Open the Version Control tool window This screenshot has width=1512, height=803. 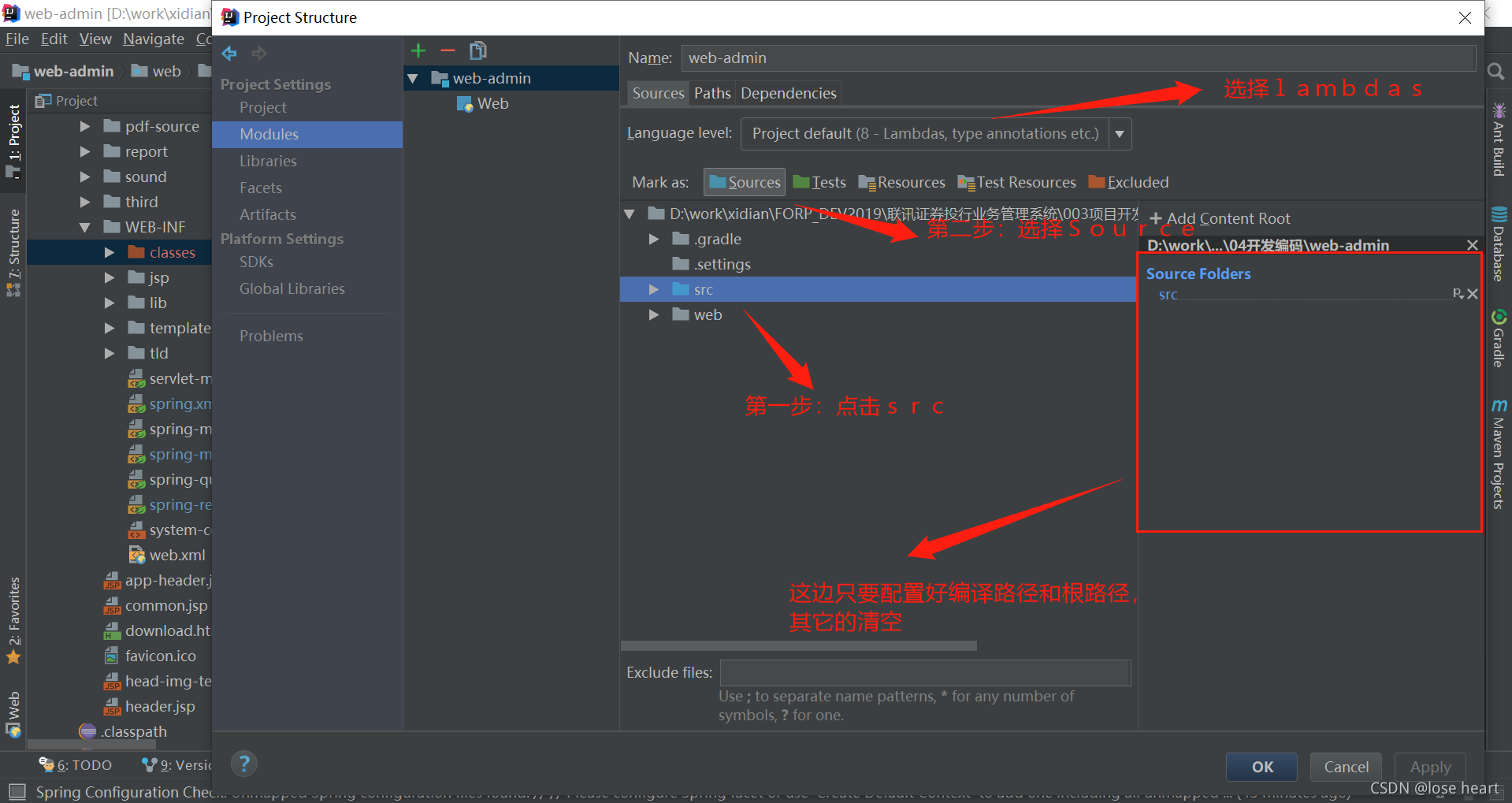pos(176,765)
